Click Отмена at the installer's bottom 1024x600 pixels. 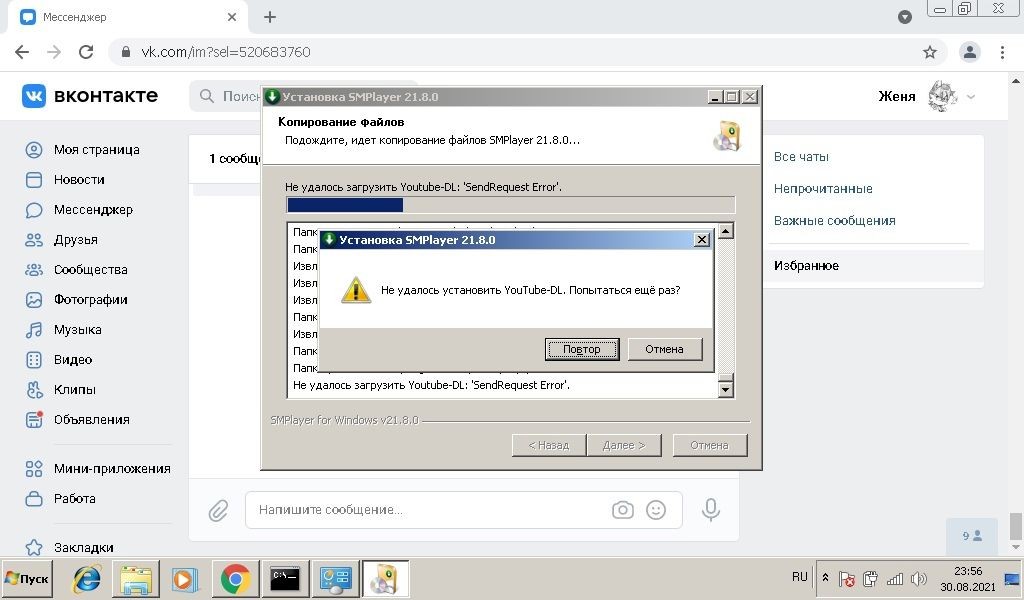(x=709, y=445)
